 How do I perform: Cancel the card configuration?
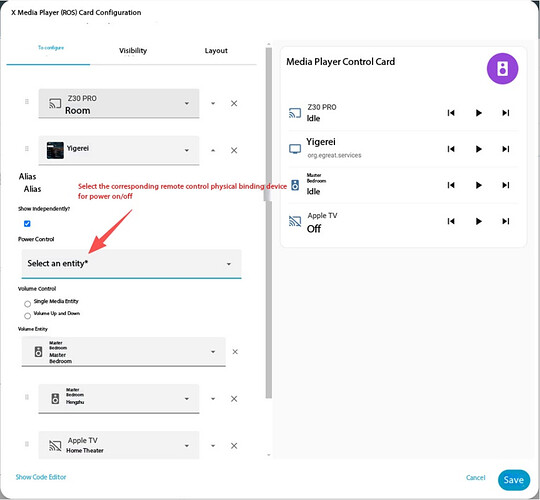476,478
